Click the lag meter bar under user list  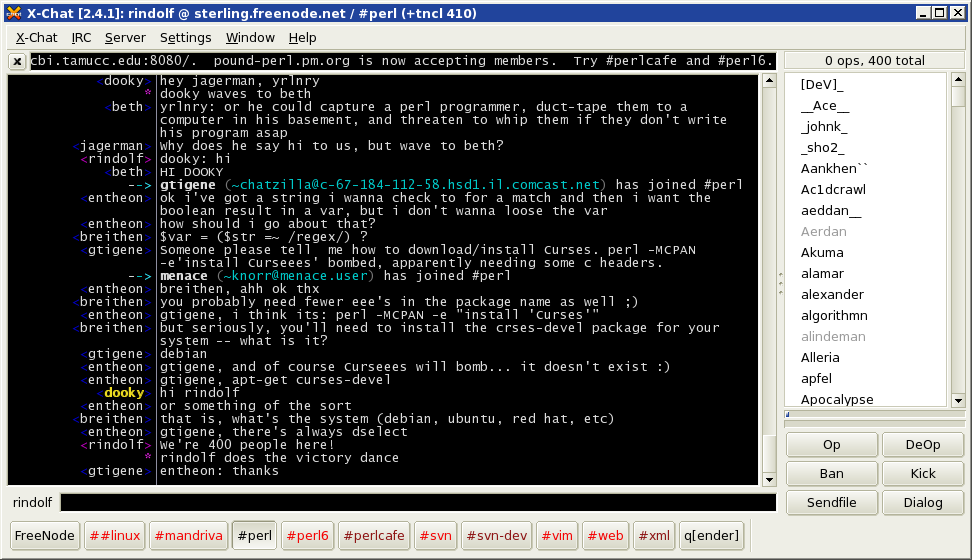pos(874,414)
